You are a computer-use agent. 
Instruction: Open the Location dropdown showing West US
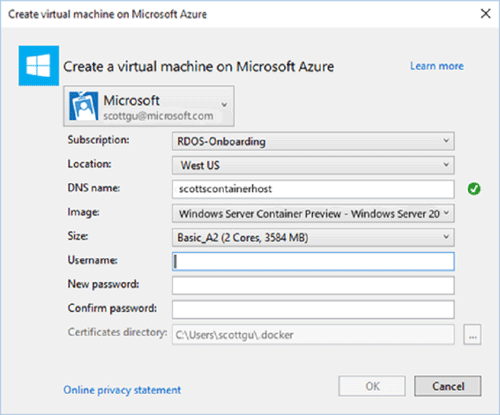[313, 165]
